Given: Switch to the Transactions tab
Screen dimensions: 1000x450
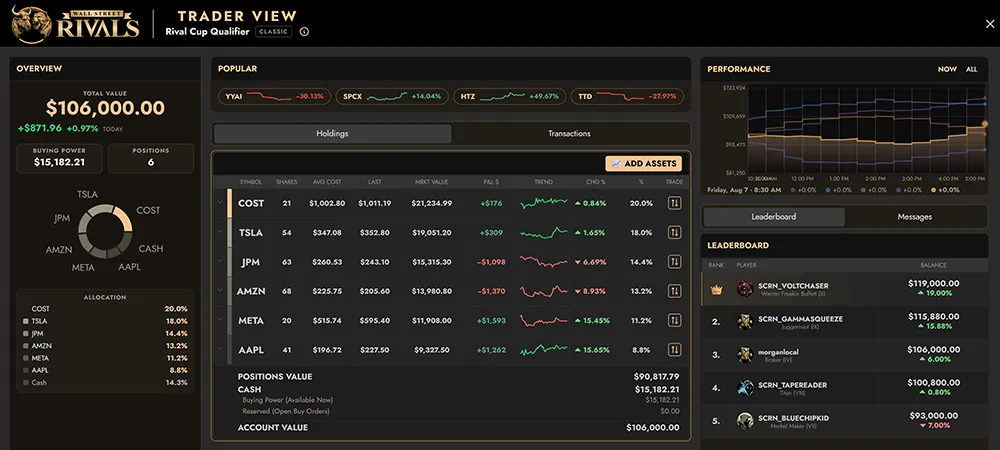Looking at the screenshot, I should (569, 134).
